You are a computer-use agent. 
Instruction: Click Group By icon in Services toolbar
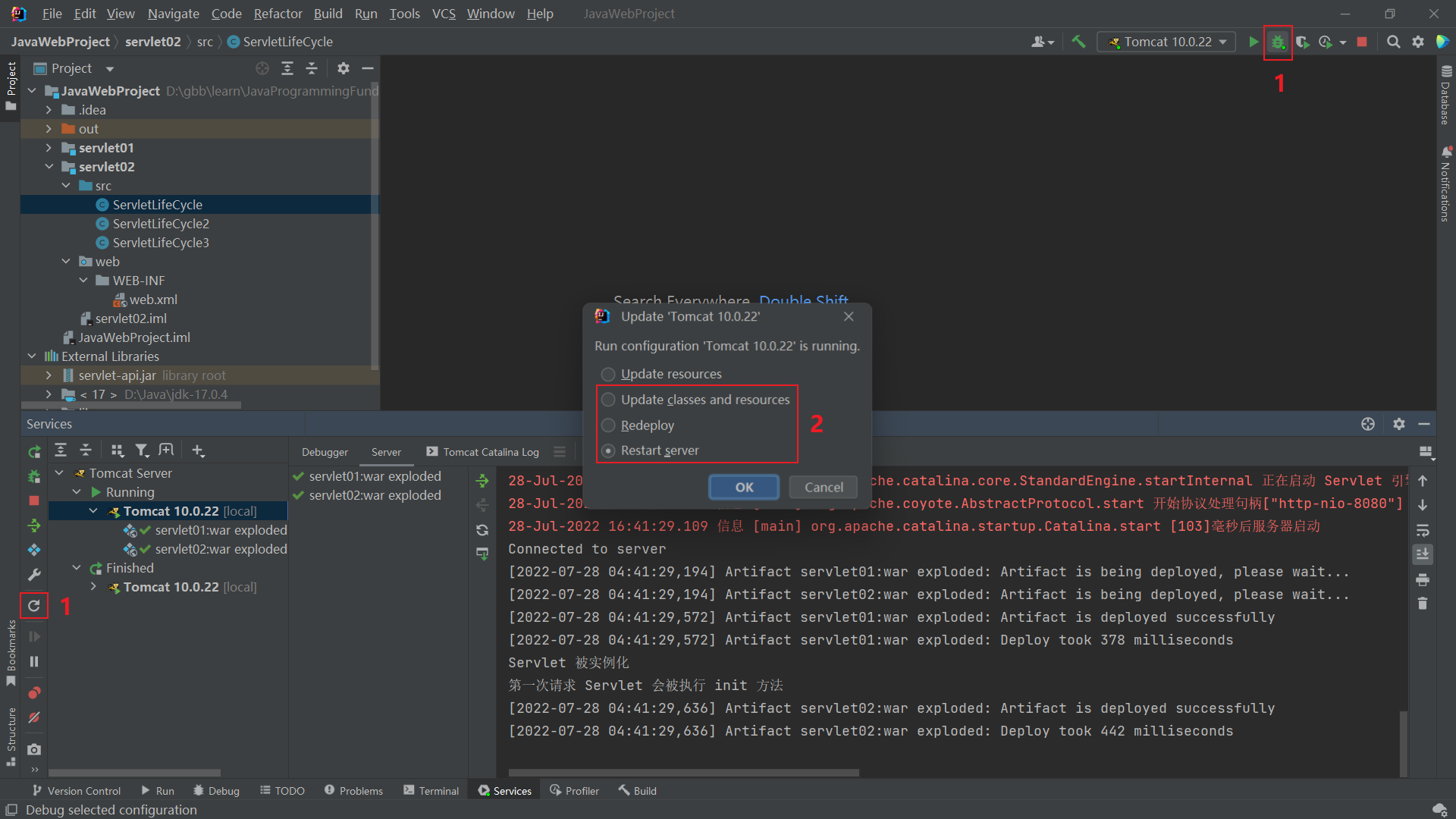[117, 450]
